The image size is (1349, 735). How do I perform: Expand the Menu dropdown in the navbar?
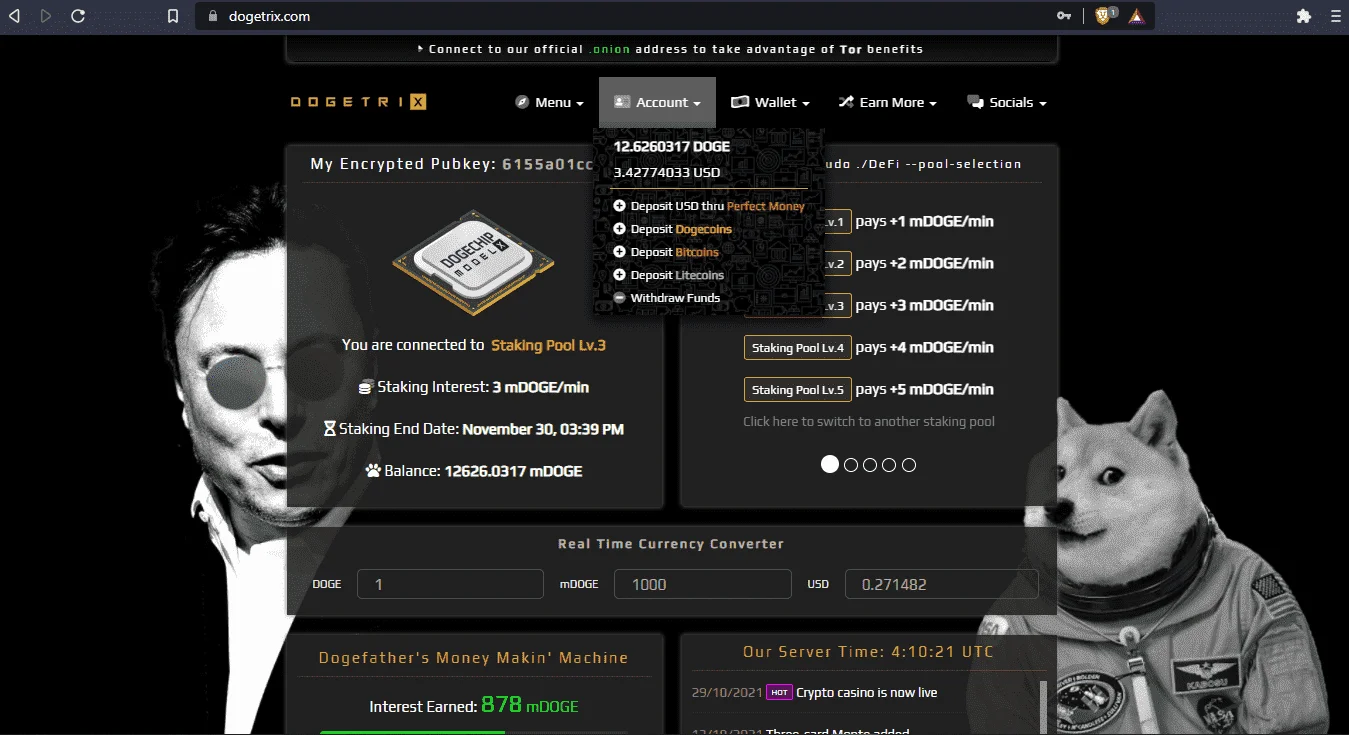coord(550,102)
